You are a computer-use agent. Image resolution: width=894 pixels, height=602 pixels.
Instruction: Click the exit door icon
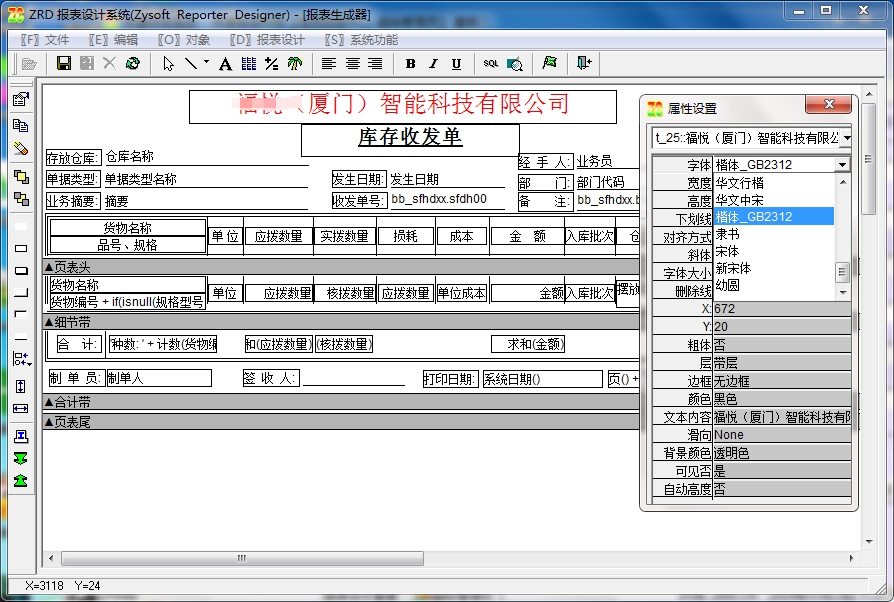click(584, 63)
